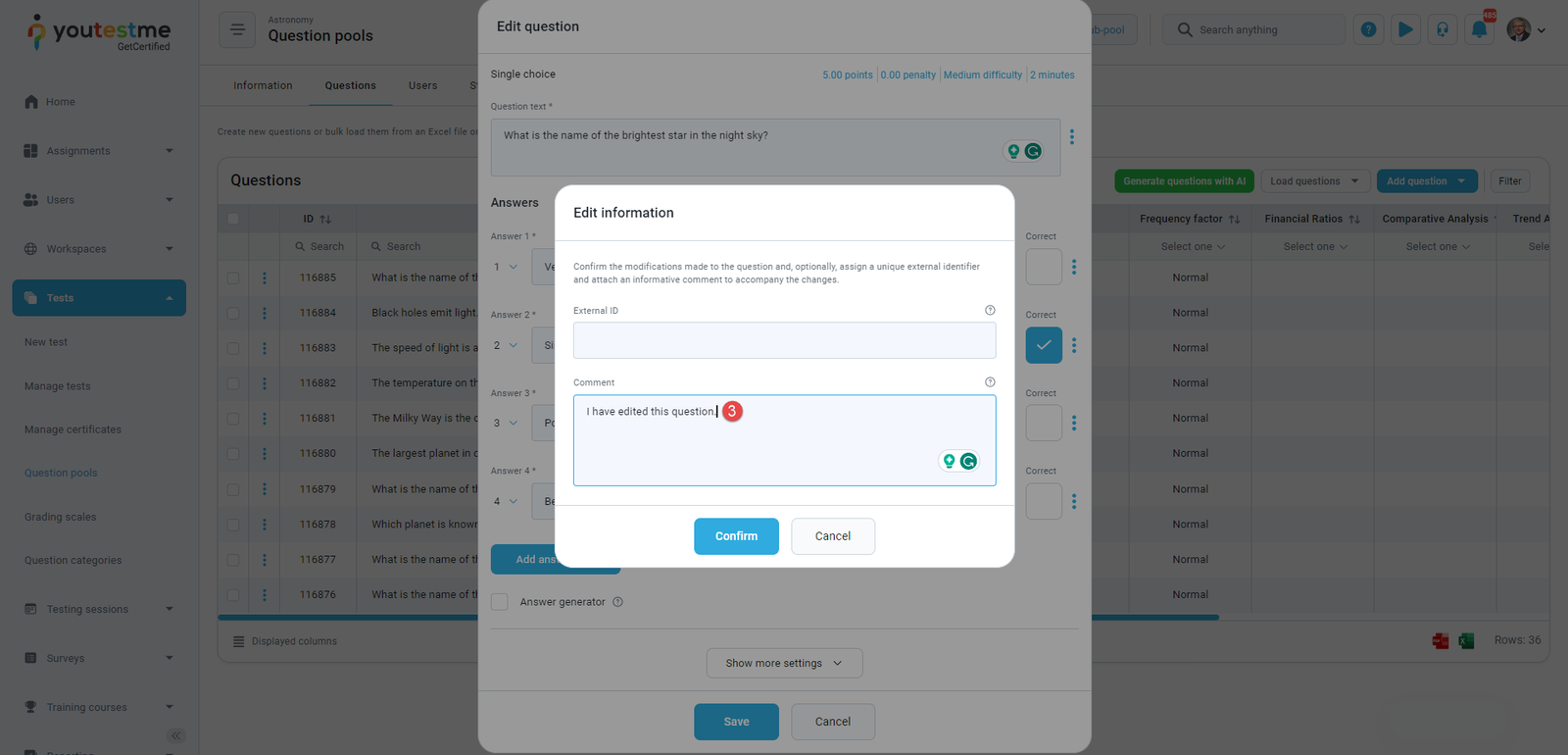1568x755 pixels.
Task: Open the Load questions dropdown
Action: click(1314, 181)
